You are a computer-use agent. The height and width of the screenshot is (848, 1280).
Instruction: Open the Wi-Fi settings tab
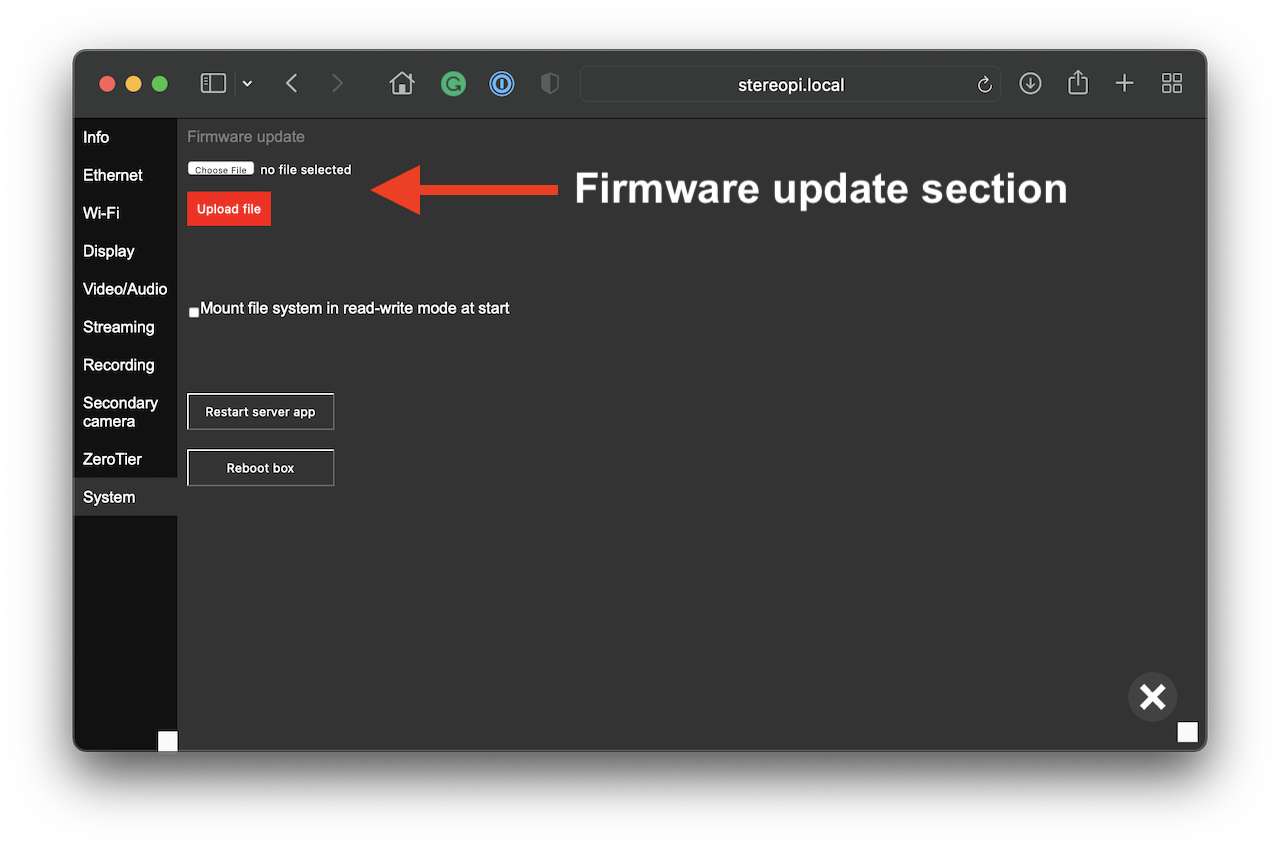coord(101,213)
